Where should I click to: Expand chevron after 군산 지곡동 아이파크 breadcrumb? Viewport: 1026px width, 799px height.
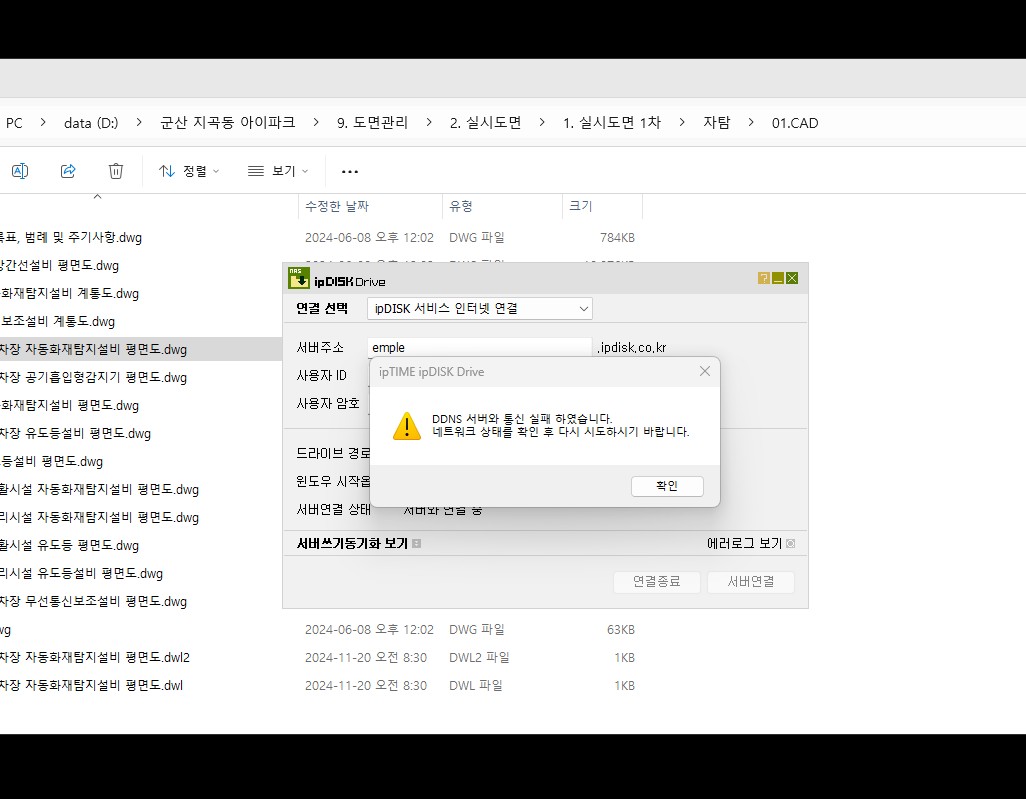click(316, 122)
